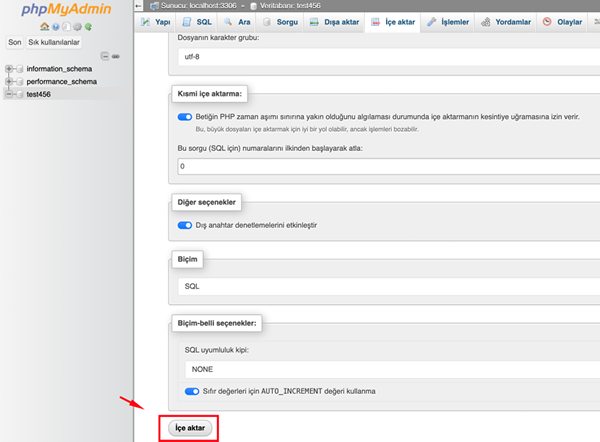The image size is (600, 442).
Task: Open SQL uyumluluk kipi dropdown NONE
Action: (393, 369)
